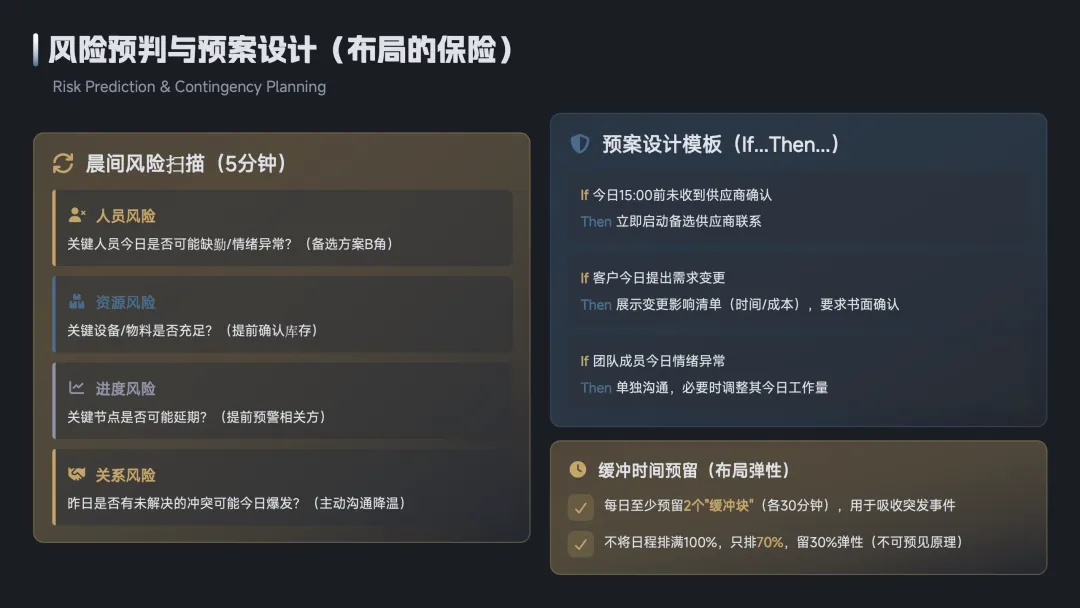1080x608 pixels.
Task: Select the 资源风险 card text
Action: point(192,330)
